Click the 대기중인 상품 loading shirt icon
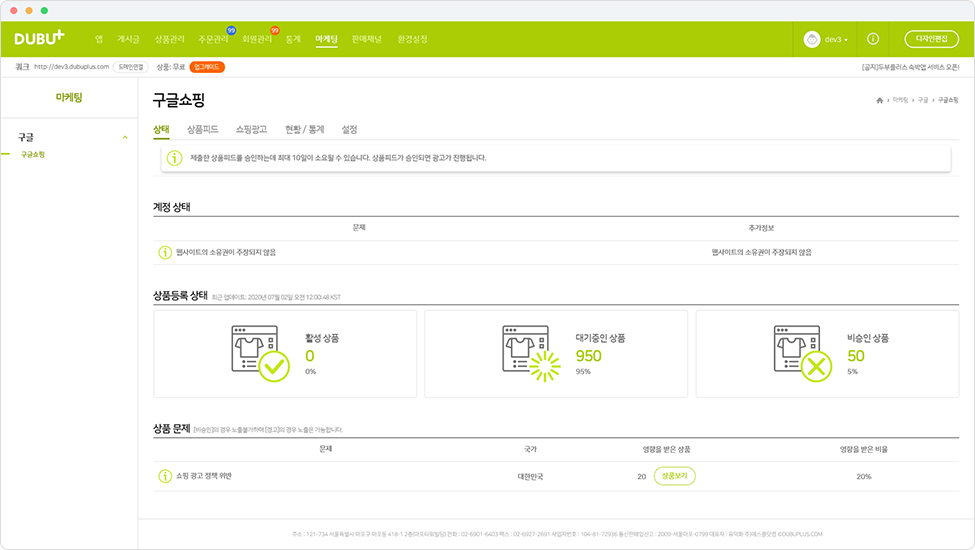 click(532, 353)
